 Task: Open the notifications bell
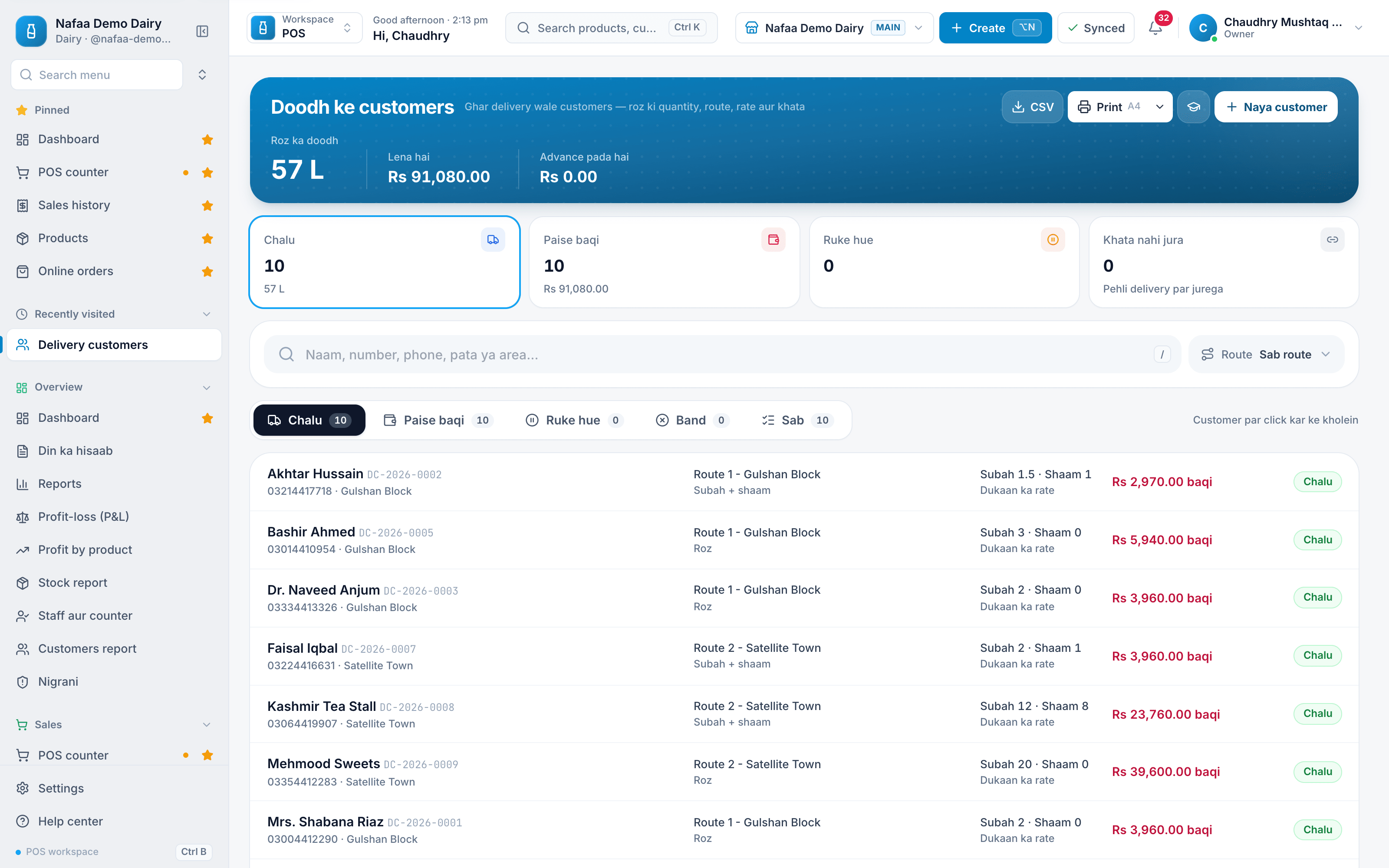(x=1155, y=27)
